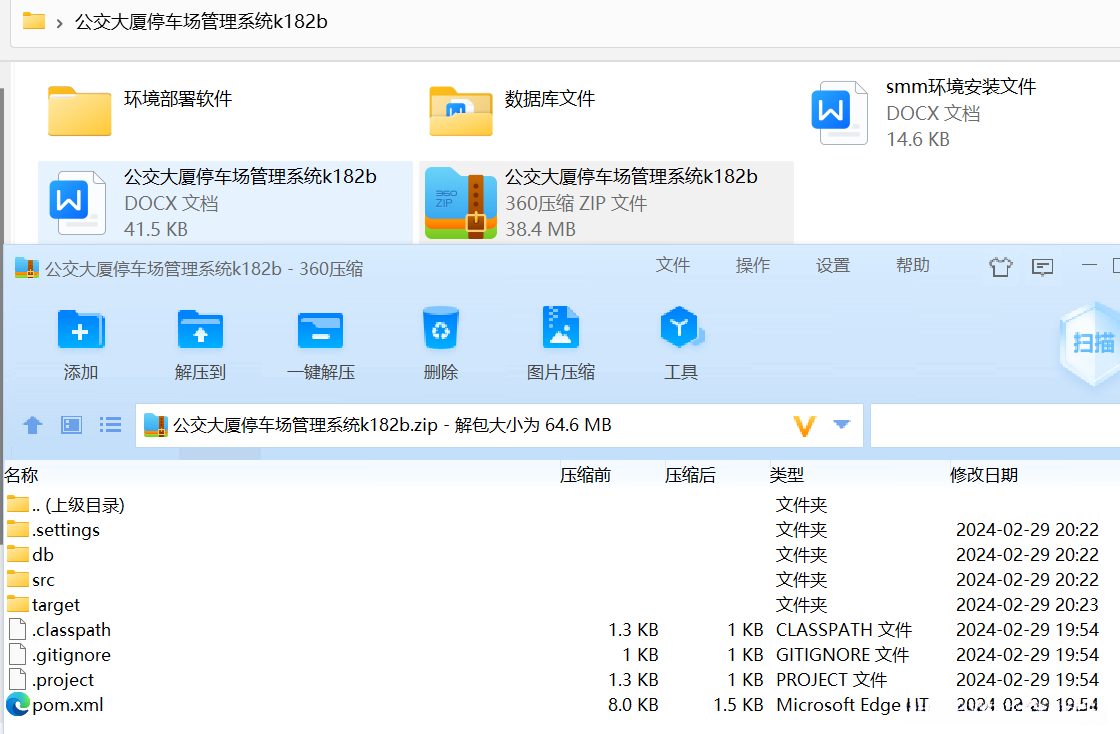Select the .gitignore file name

pyautogui.click(x=71, y=655)
